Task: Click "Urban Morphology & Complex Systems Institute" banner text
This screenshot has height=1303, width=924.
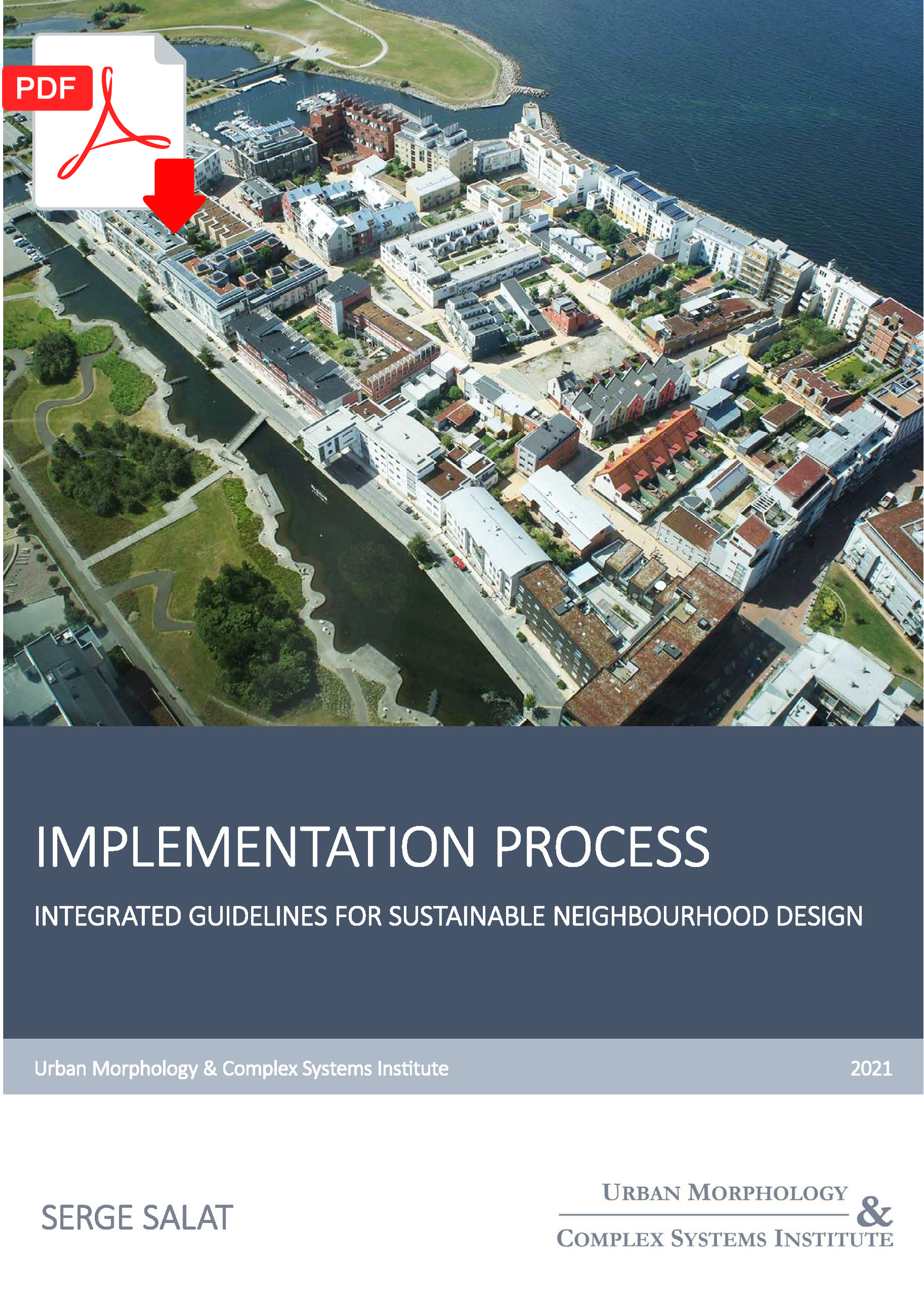Action: click(241, 1069)
